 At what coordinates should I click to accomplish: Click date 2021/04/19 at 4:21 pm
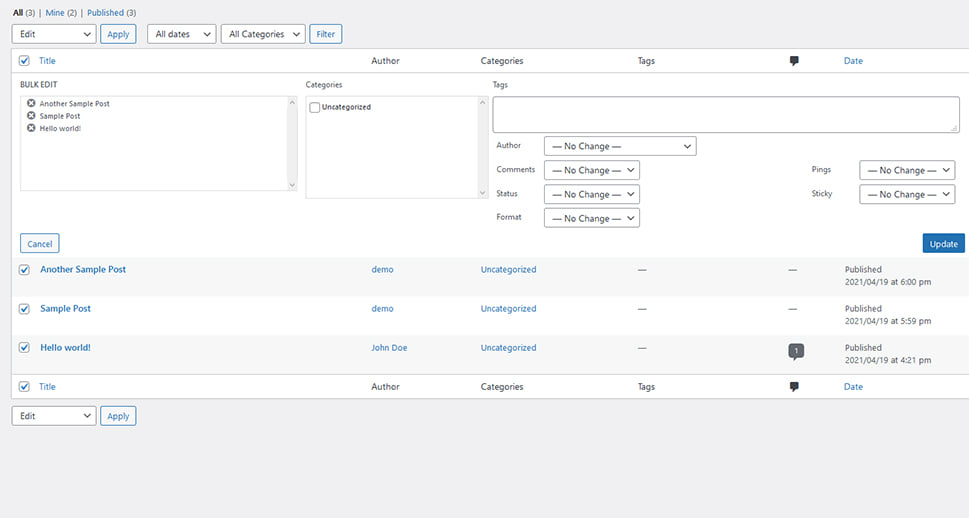[888, 360]
